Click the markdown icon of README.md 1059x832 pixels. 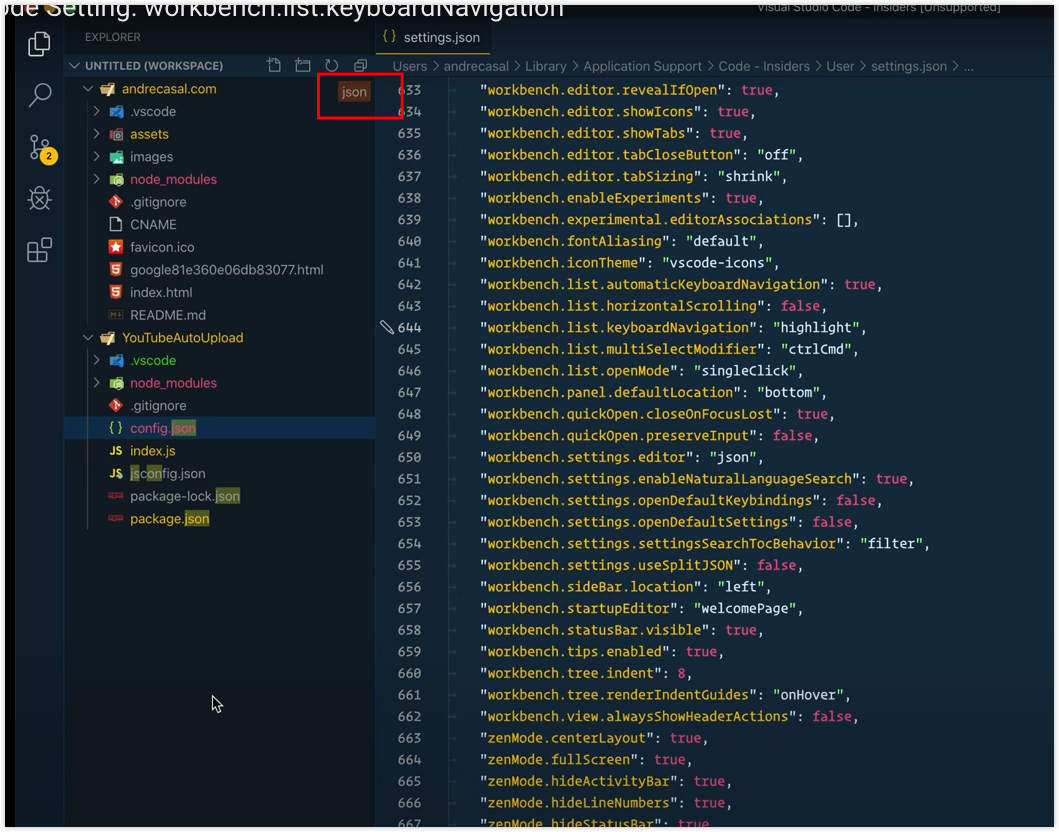click(x=115, y=315)
